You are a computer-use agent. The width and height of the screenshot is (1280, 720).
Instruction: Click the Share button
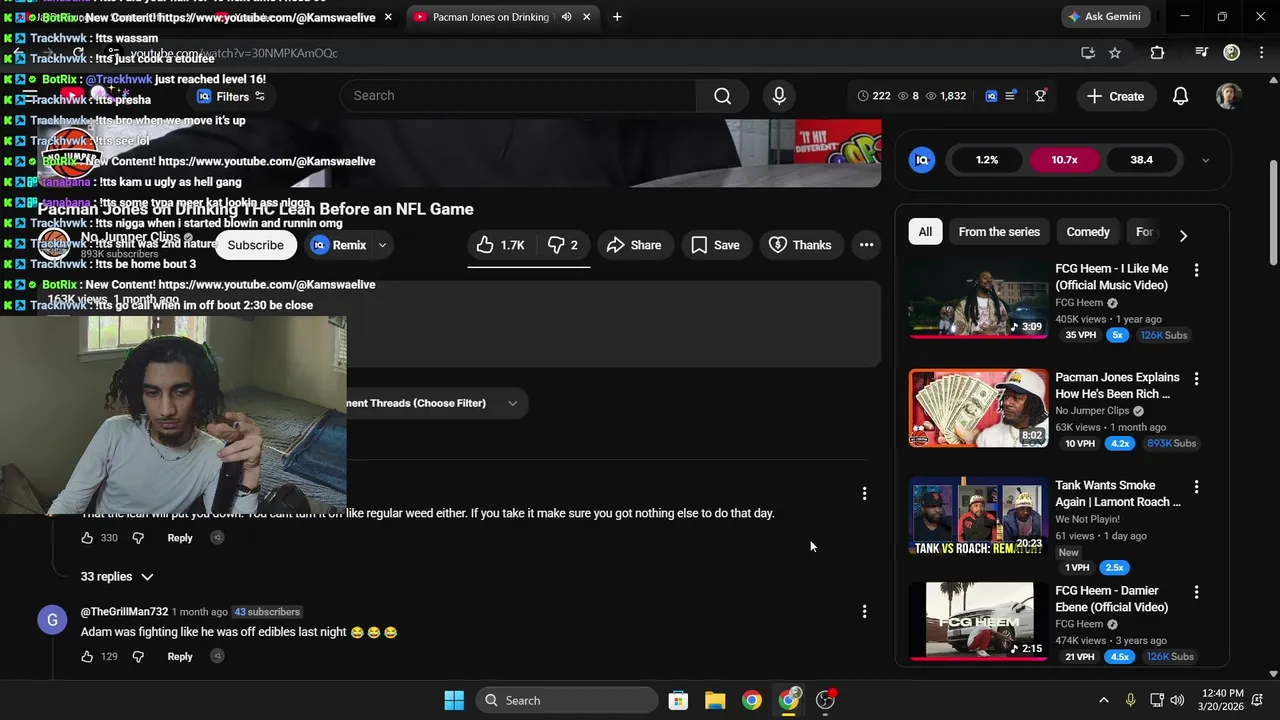(634, 245)
